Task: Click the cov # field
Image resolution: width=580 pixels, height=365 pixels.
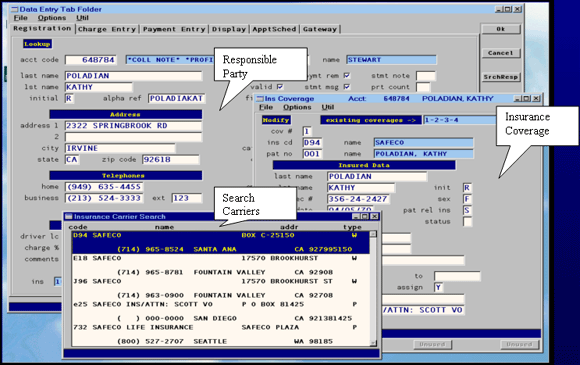Action: (307, 131)
